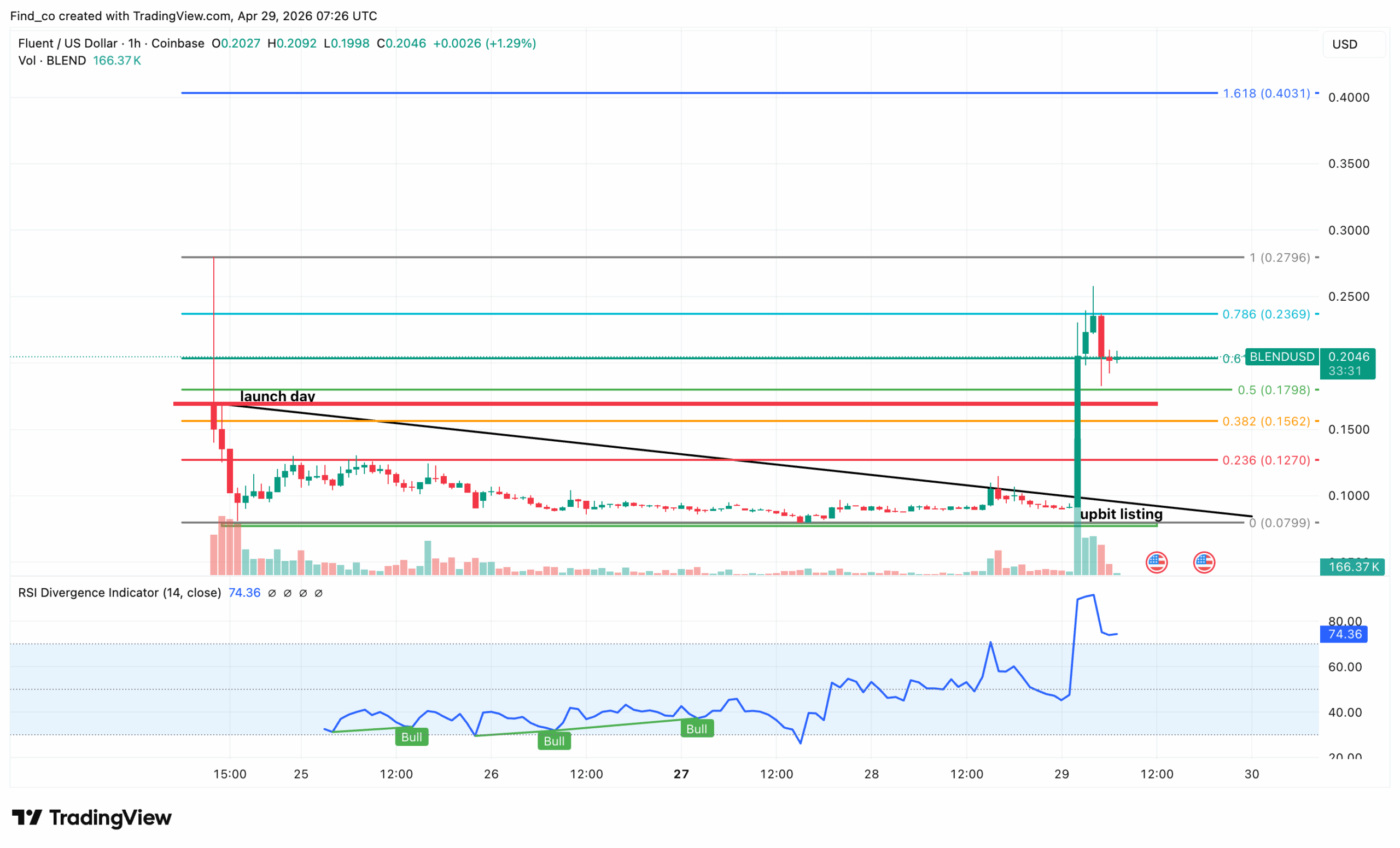Click the 26 date on the time axis
The width and height of the screenshot is (1400, 848).
491,774
